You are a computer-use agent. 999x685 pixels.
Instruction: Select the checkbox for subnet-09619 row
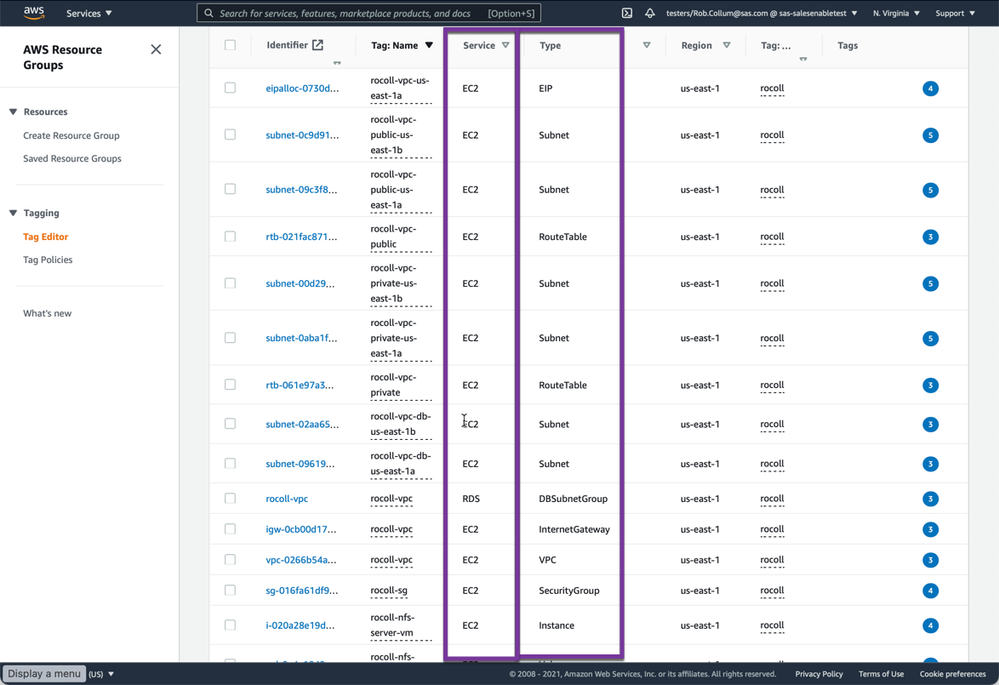point(230,463)
